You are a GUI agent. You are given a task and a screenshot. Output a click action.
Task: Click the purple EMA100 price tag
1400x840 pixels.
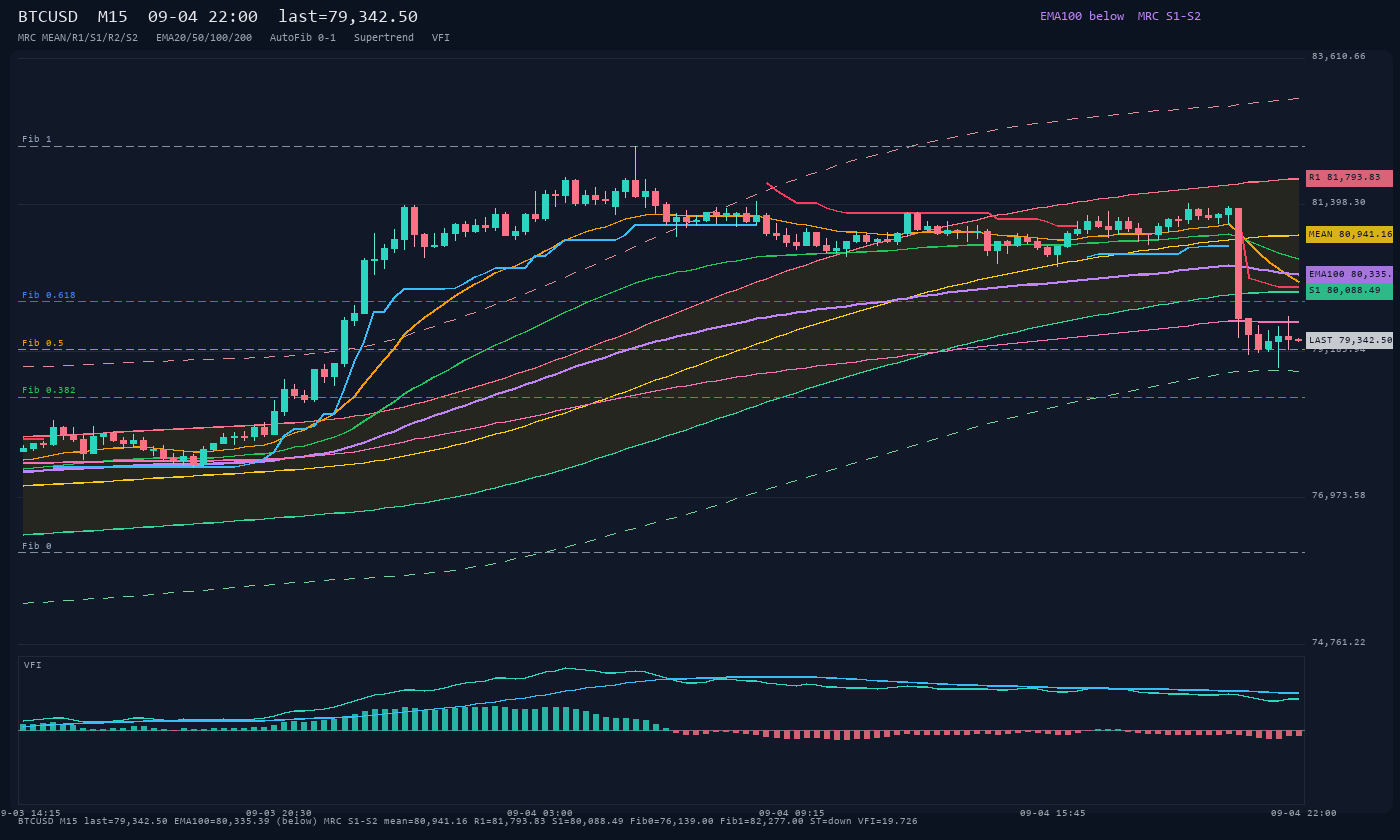click(1349, 274)
